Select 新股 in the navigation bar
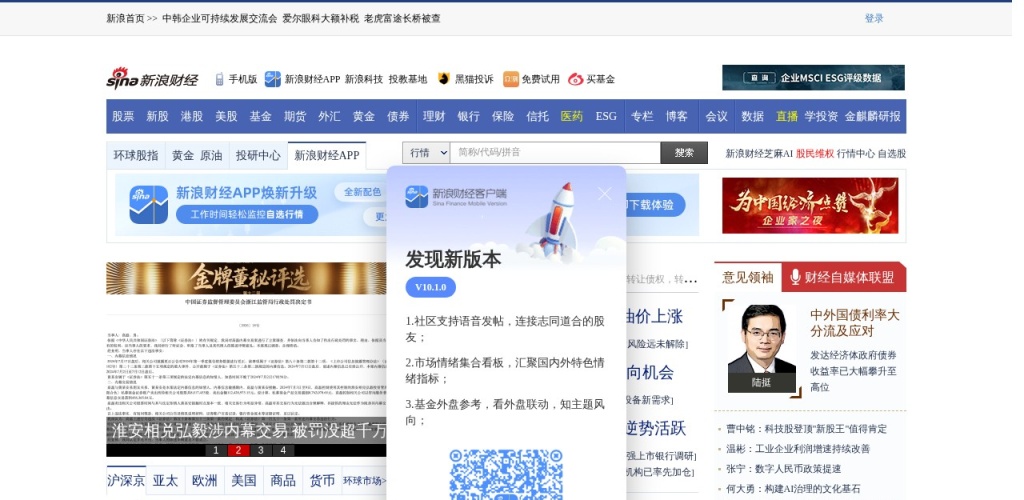The image size is (1024, 500). (x=157, y=116)
